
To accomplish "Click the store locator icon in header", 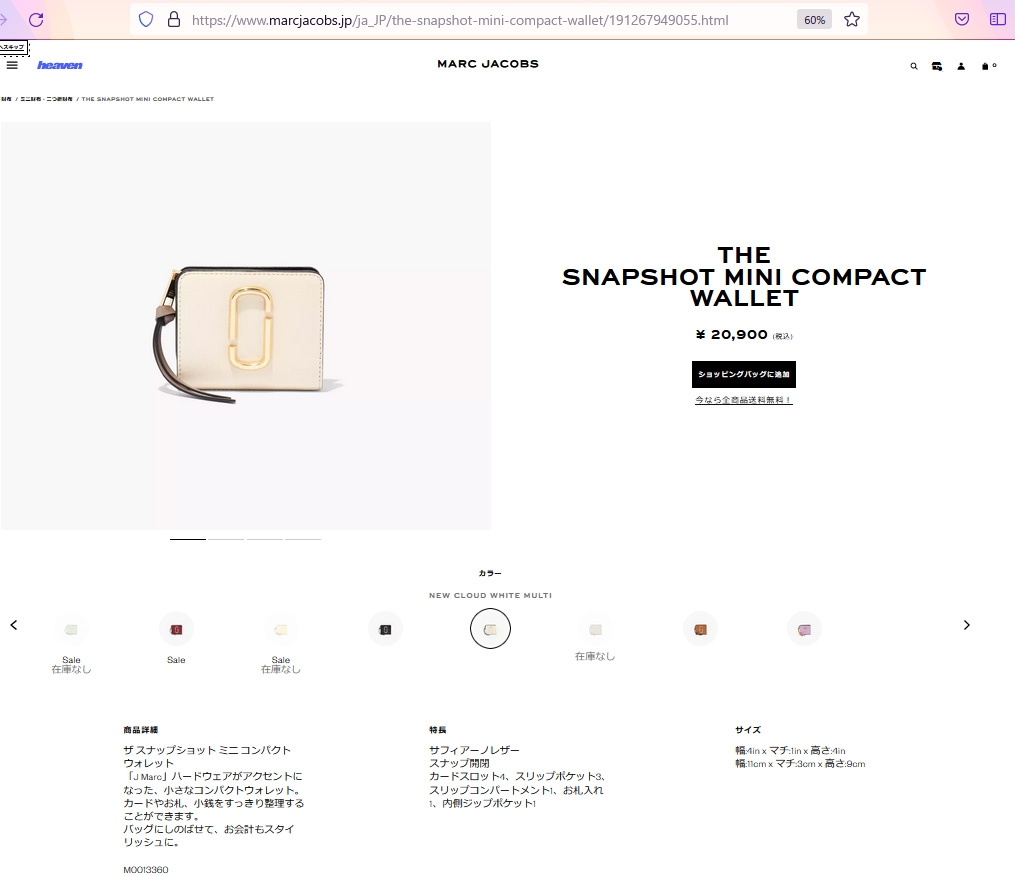I will point(937,66).
